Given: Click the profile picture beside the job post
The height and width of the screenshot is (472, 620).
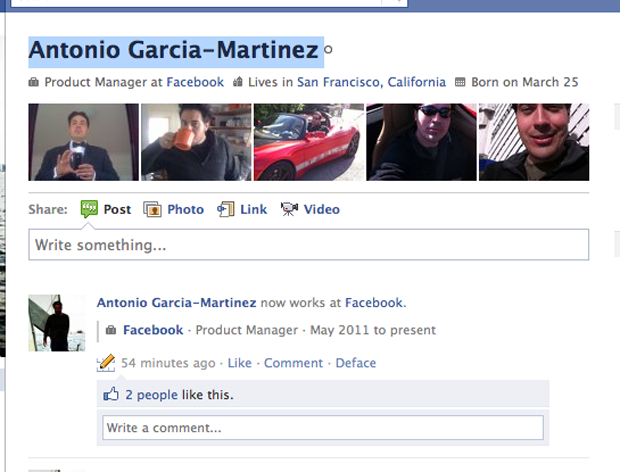Looking at the screenshot, I should (57, 323).
